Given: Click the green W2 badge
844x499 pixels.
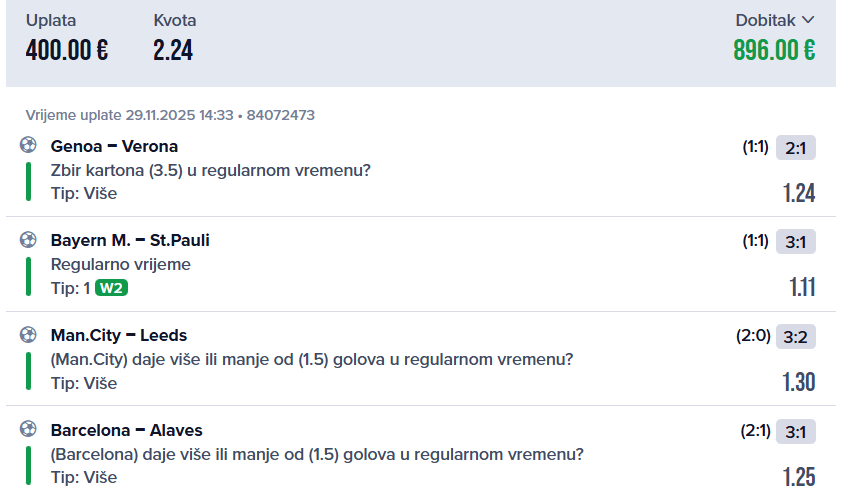Looking at the screenshot, I should coord(112,289).
